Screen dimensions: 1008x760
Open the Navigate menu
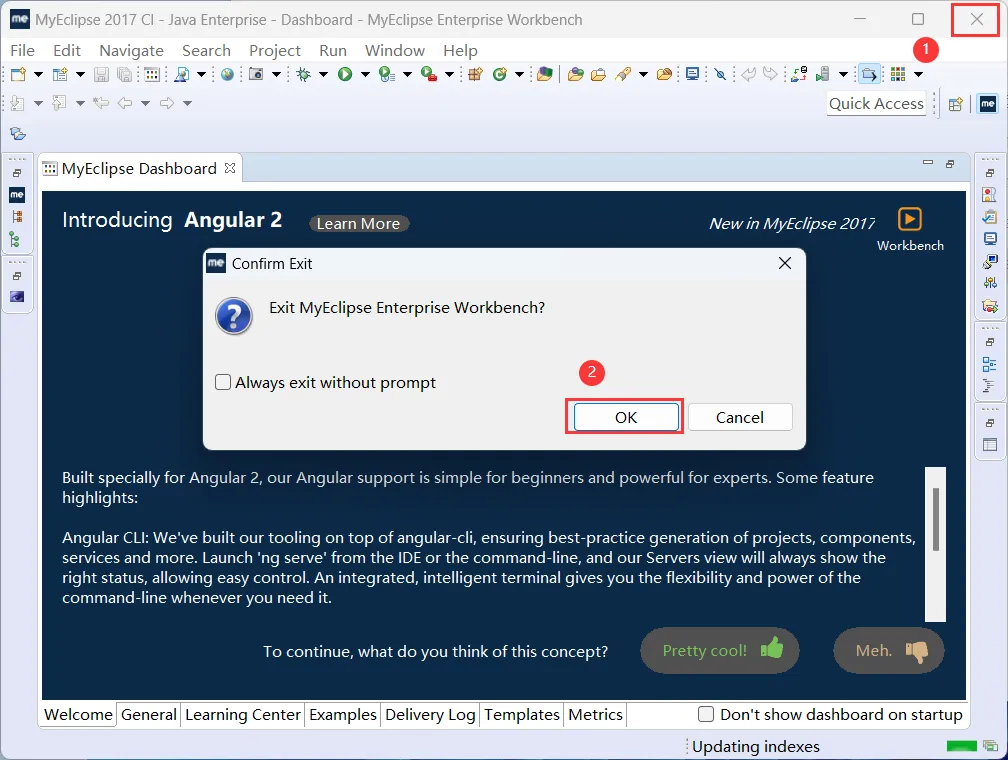pos(131,51)
